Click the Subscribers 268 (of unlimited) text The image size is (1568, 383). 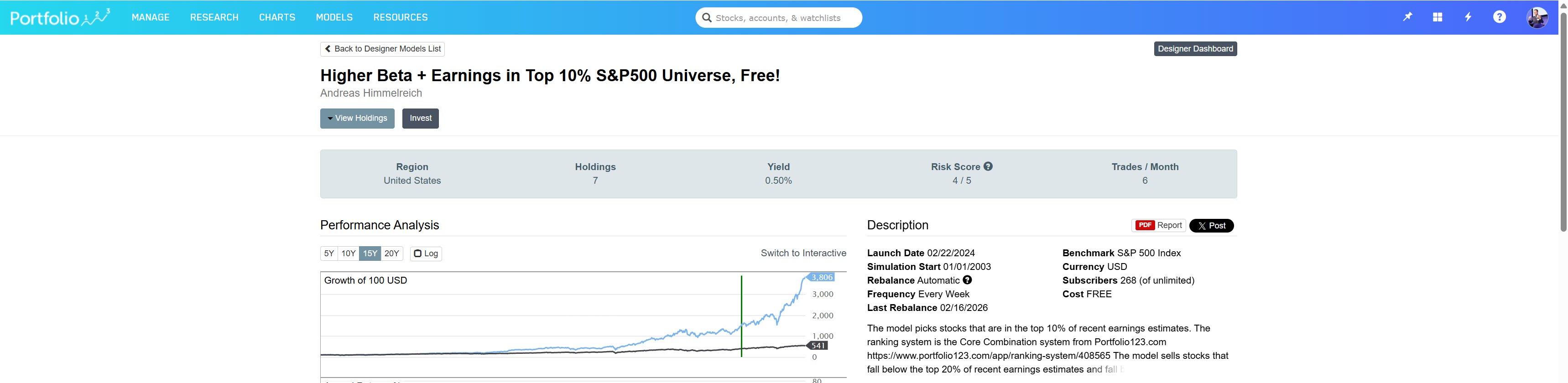tap(1128, 280)
